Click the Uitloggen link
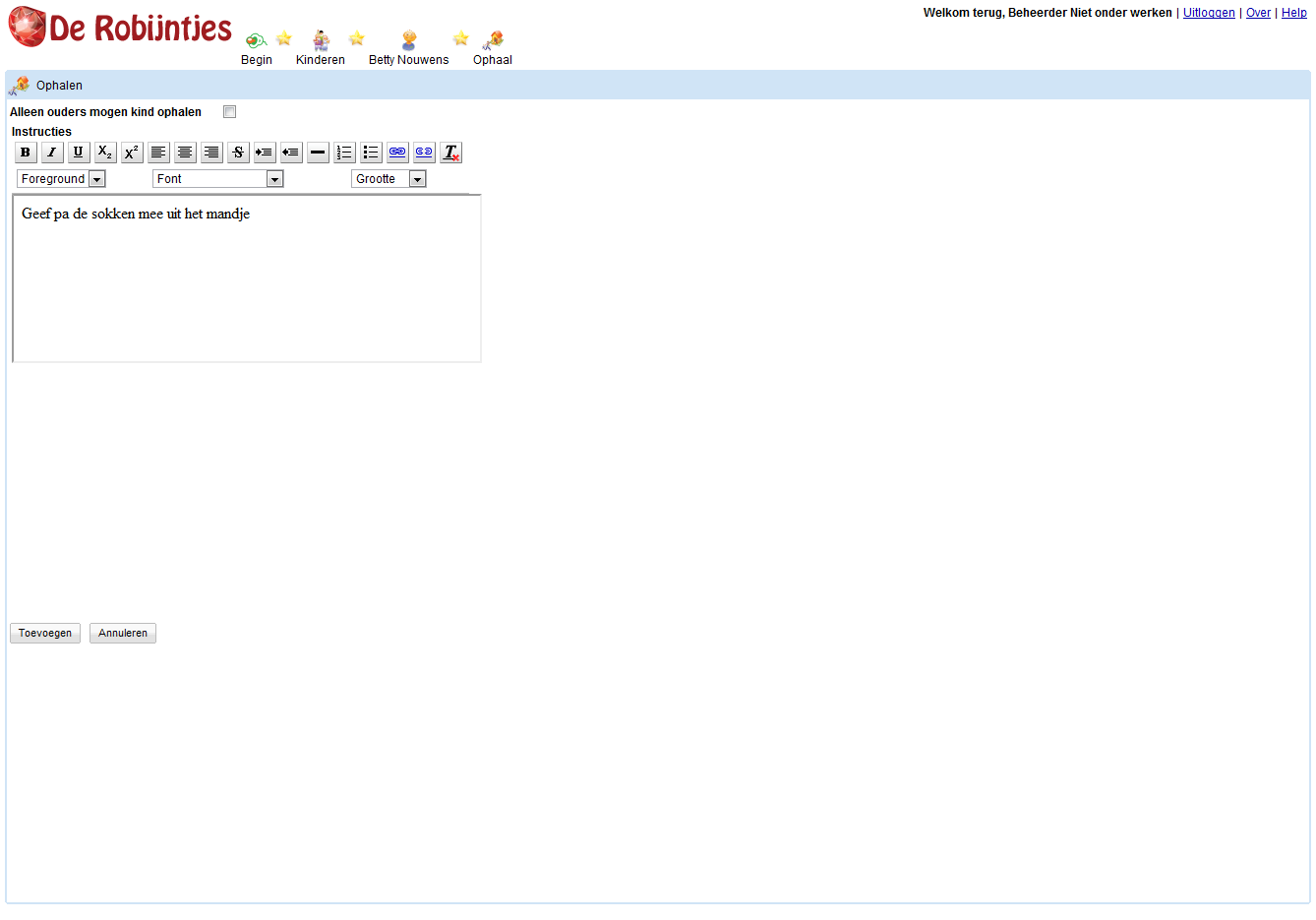The height and width of the screenshot is (920, 1316). pos(1209,13)
